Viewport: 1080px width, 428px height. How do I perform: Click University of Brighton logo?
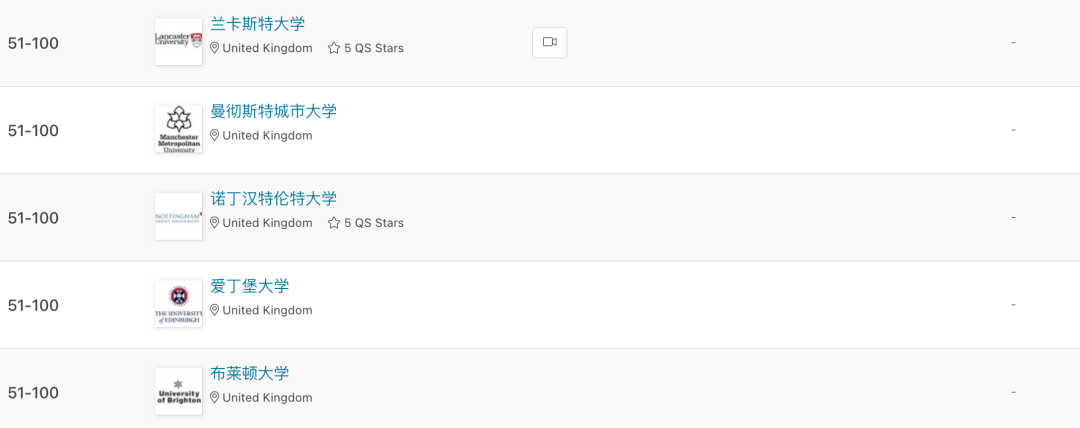178,391
